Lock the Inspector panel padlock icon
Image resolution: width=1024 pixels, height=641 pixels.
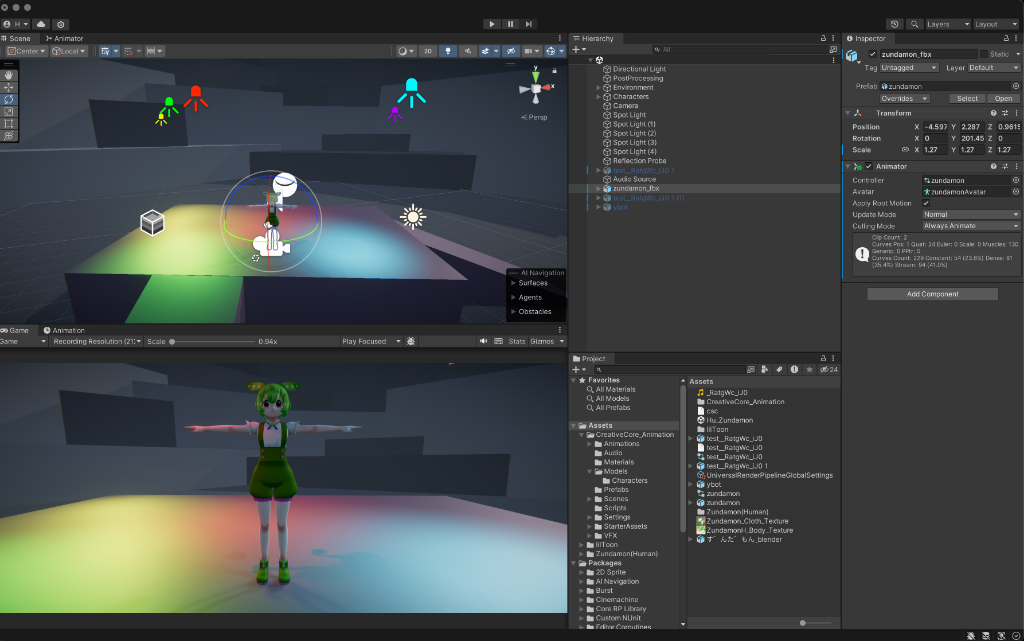1006,39
